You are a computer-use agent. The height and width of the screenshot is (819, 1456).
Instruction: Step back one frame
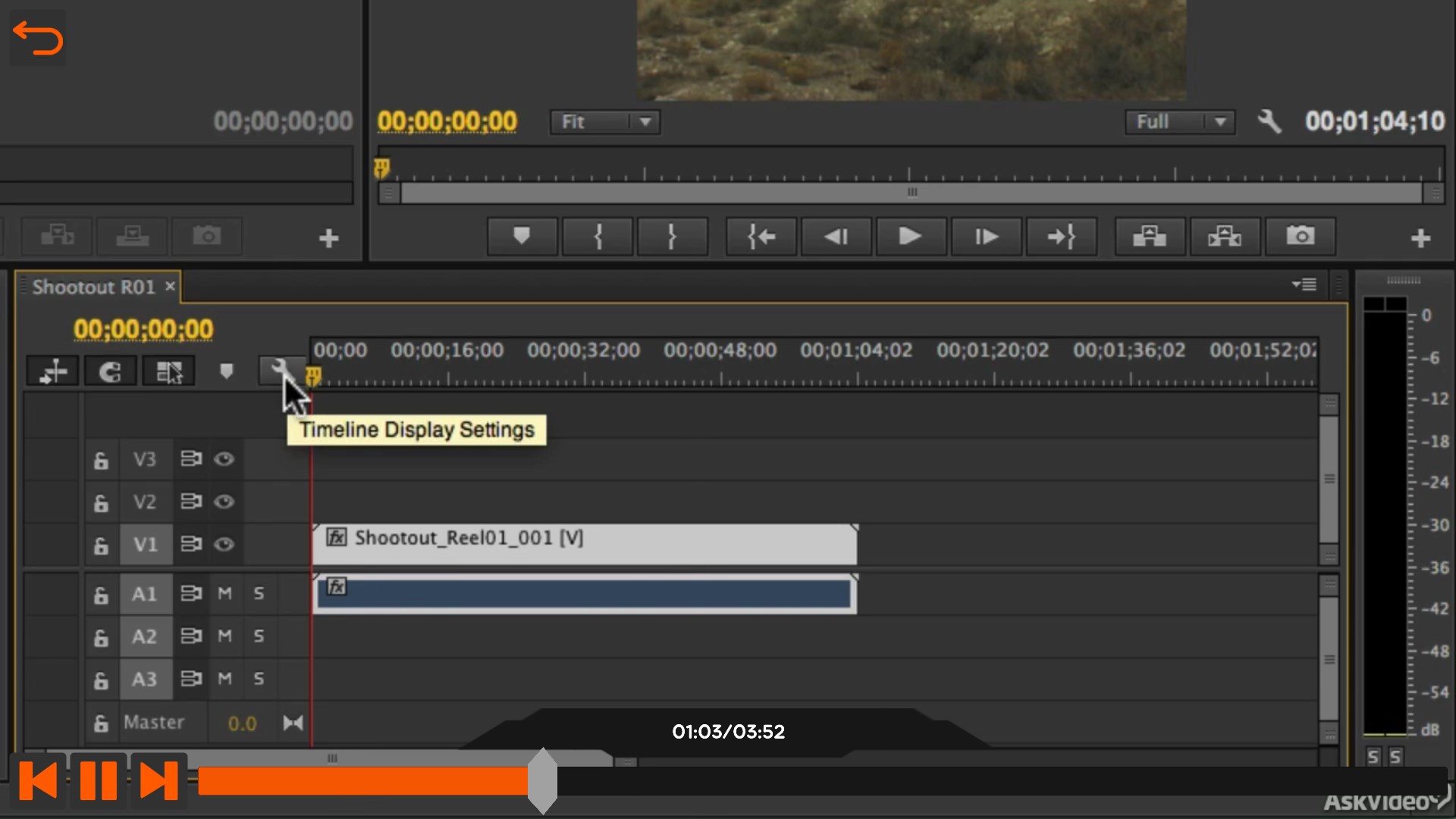point(836,237)
